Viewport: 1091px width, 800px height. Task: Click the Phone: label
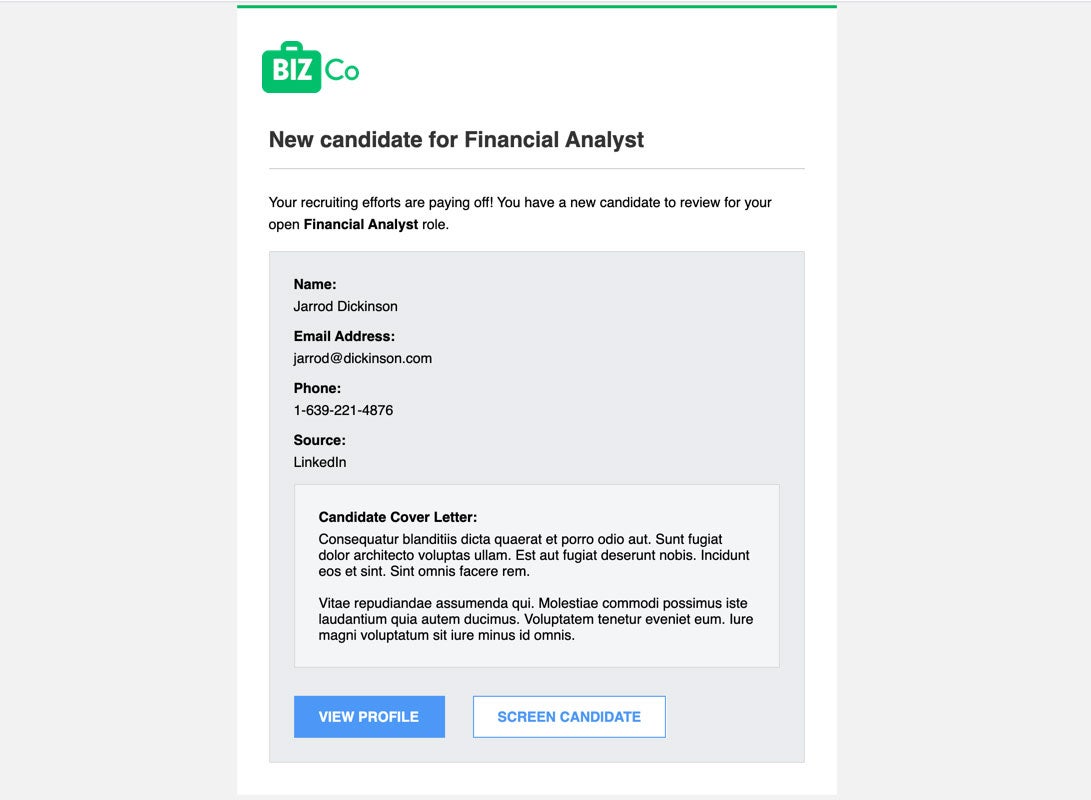[x=317, y=388]
